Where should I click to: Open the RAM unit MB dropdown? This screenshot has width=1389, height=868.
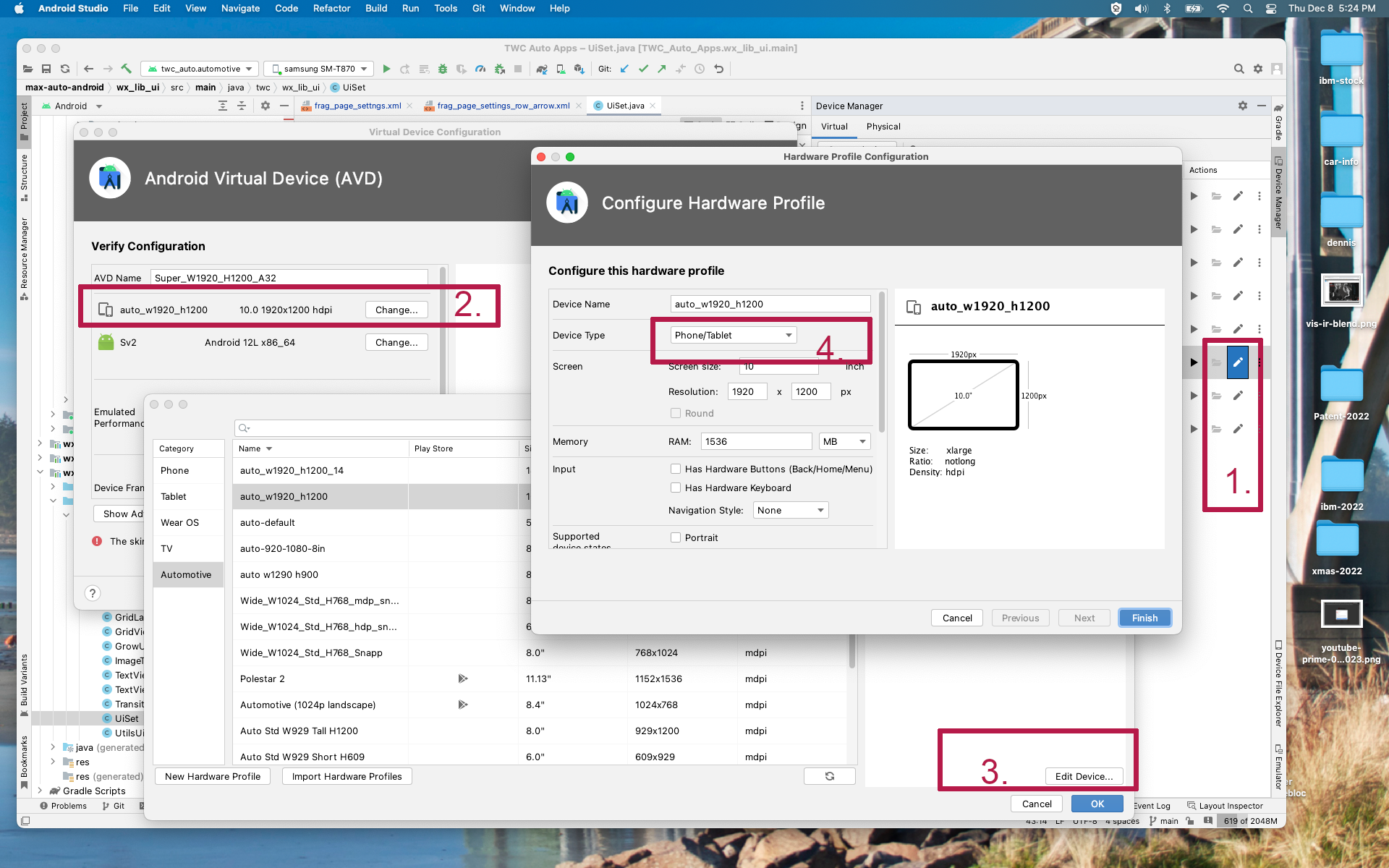pos(844,441)
